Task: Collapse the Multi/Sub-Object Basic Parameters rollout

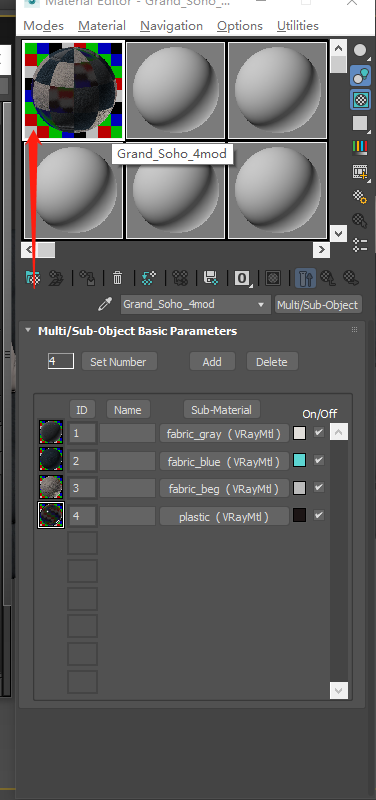Action: click(x=29, y=331)
